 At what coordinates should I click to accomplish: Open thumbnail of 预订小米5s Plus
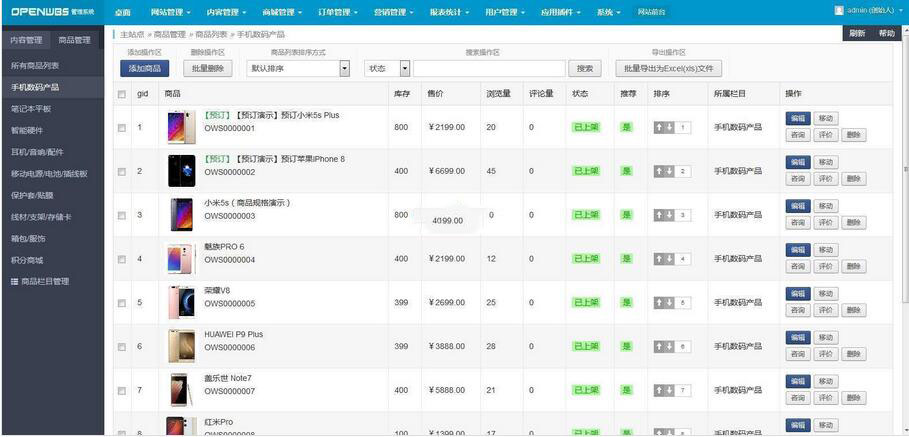[x=181, y=128]
